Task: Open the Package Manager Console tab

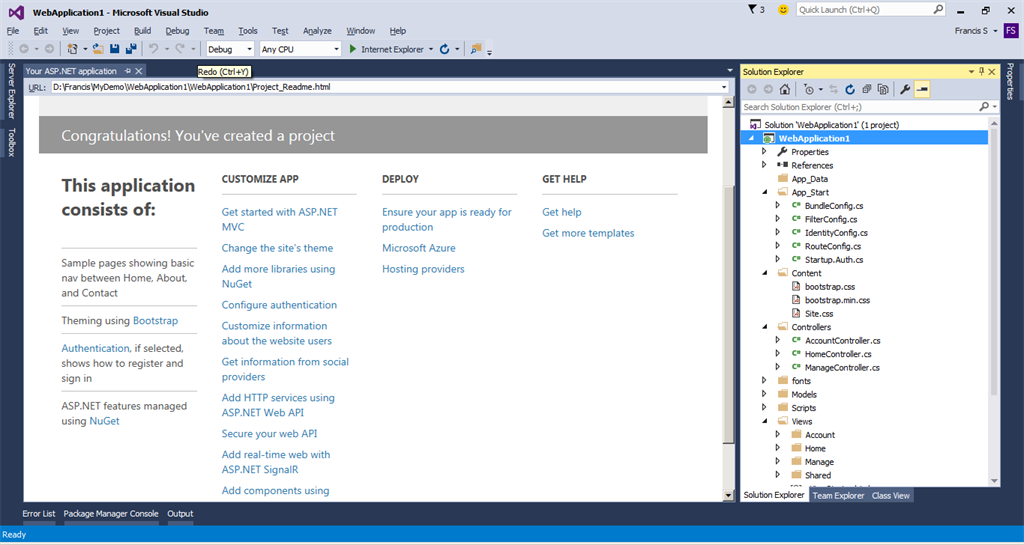Action: tap(111, 514)
